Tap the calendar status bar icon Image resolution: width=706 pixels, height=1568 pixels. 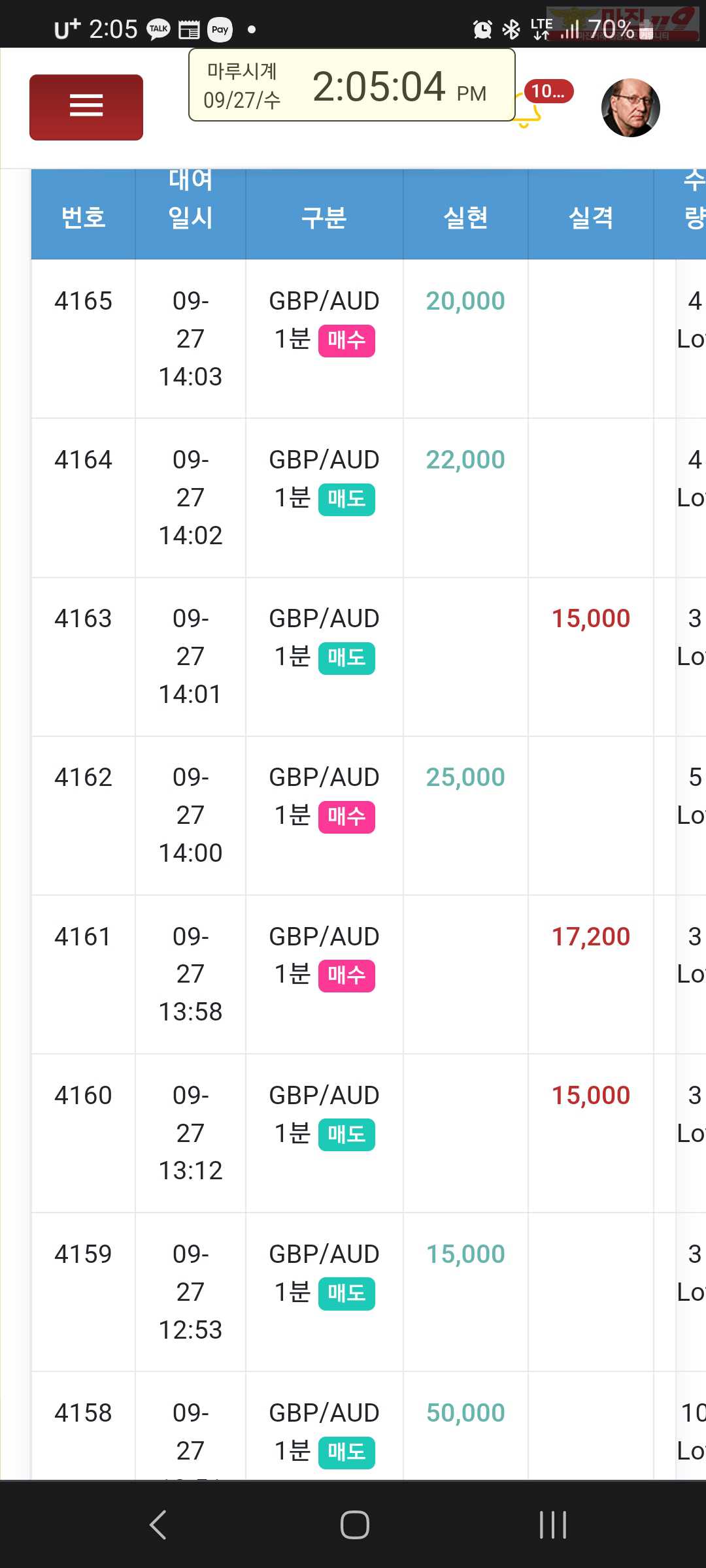[x=189, y=29]
